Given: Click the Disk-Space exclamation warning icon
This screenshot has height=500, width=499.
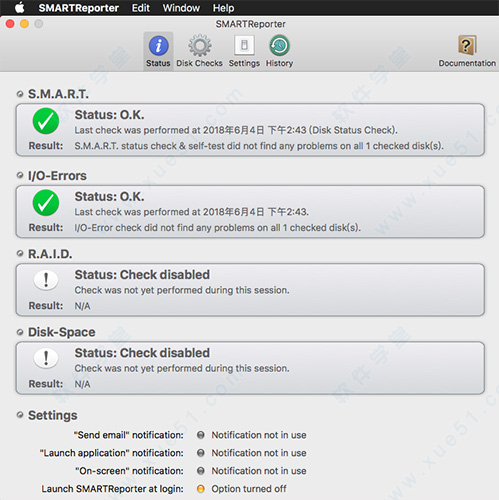Looking at the screenshot, I should click(x=46, y=358).
